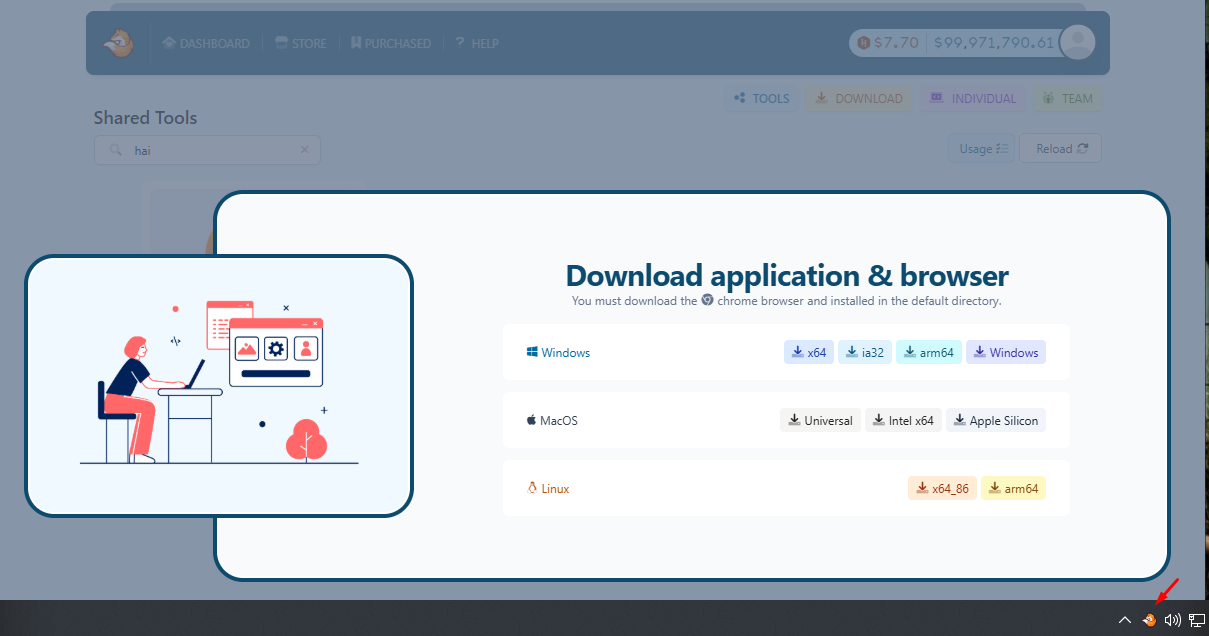Open the Help menu item
The height and width of the screenshot is (636, 1209).
[477, 43]
